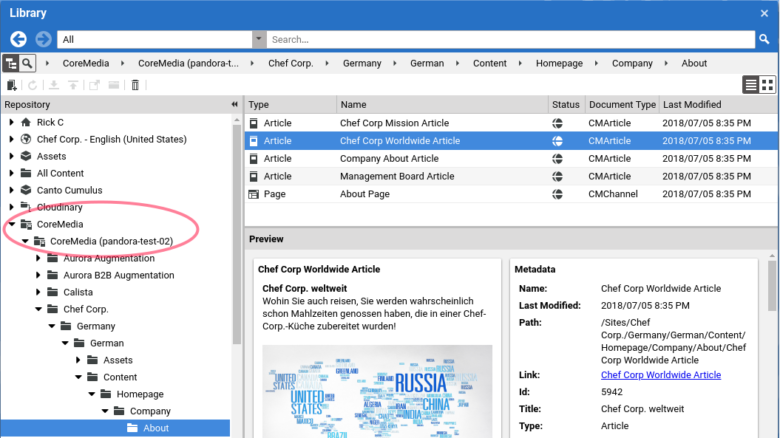Screen dimensions: 780x438
Task: Go back with the left arrow button
Action: 18,39
